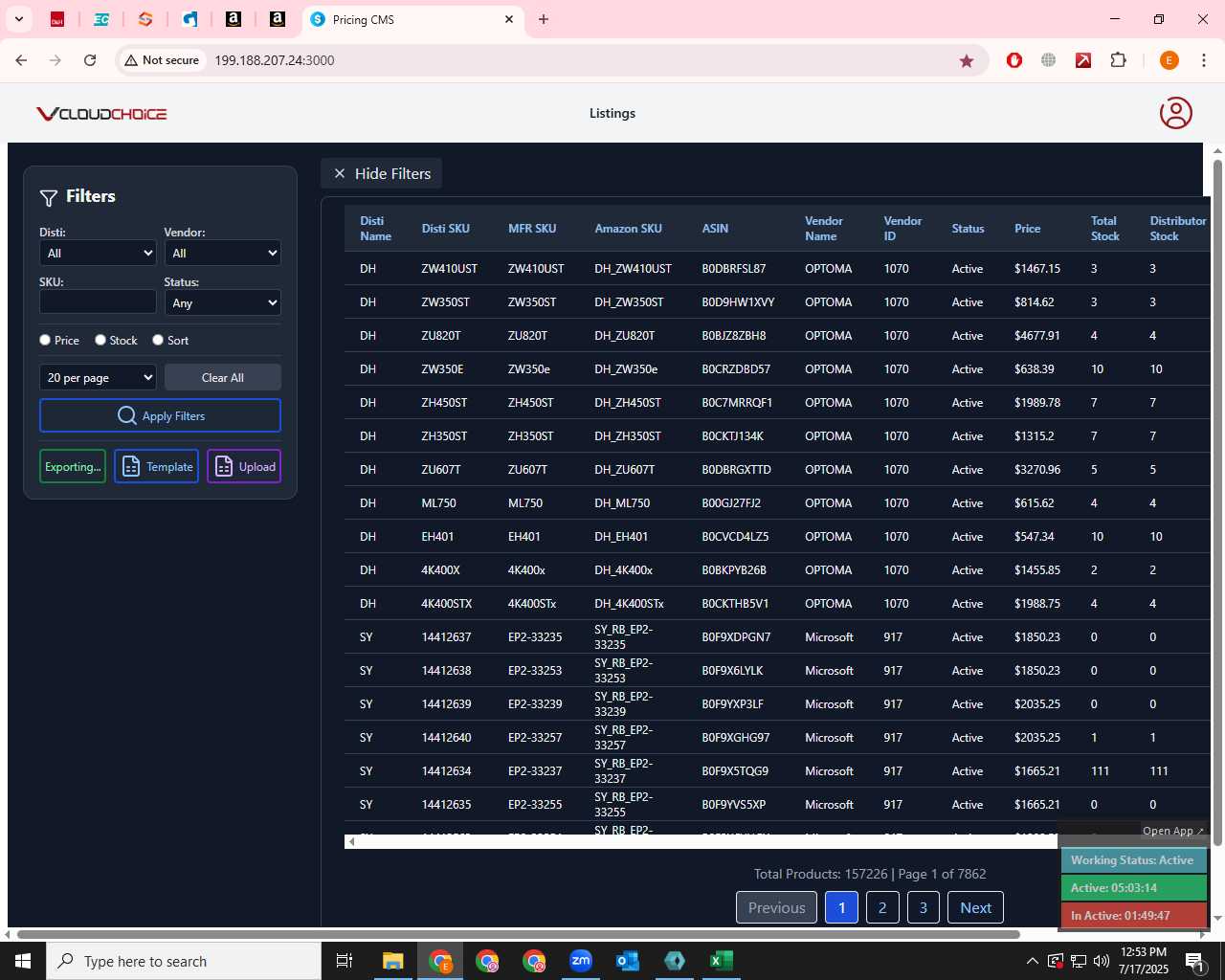Open Outlook from the taskbar
This screenshot has width=1225, height=980.
click(x=628, y=961)
